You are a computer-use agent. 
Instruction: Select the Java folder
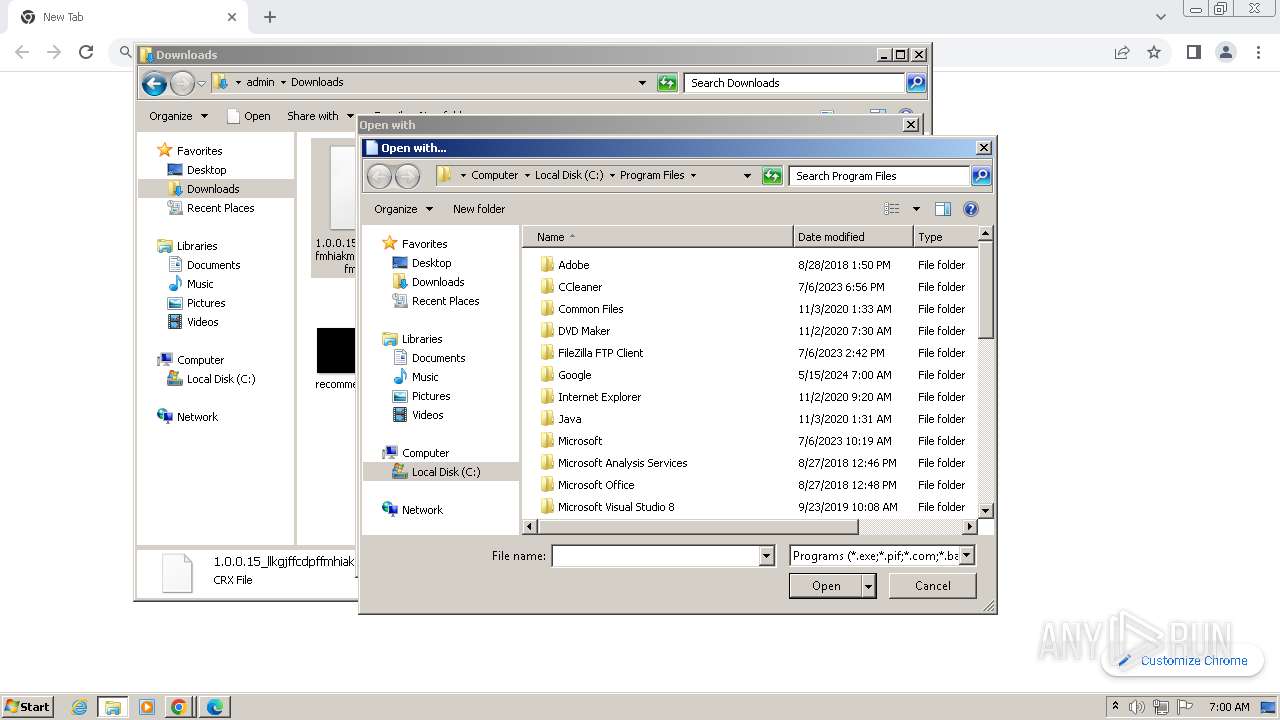pyautogui.click(x=569, y=419)
